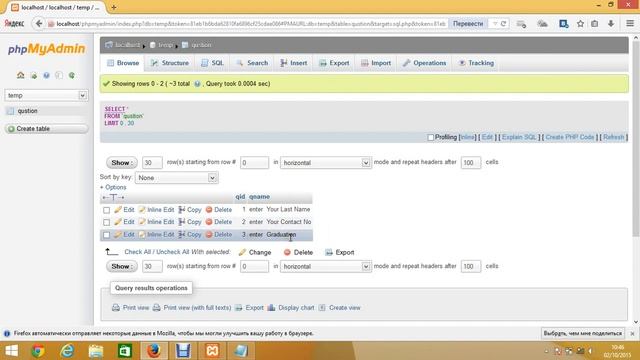Click browser back arrow button
This screenshot has width=640, height=360.
click(39, 24)
